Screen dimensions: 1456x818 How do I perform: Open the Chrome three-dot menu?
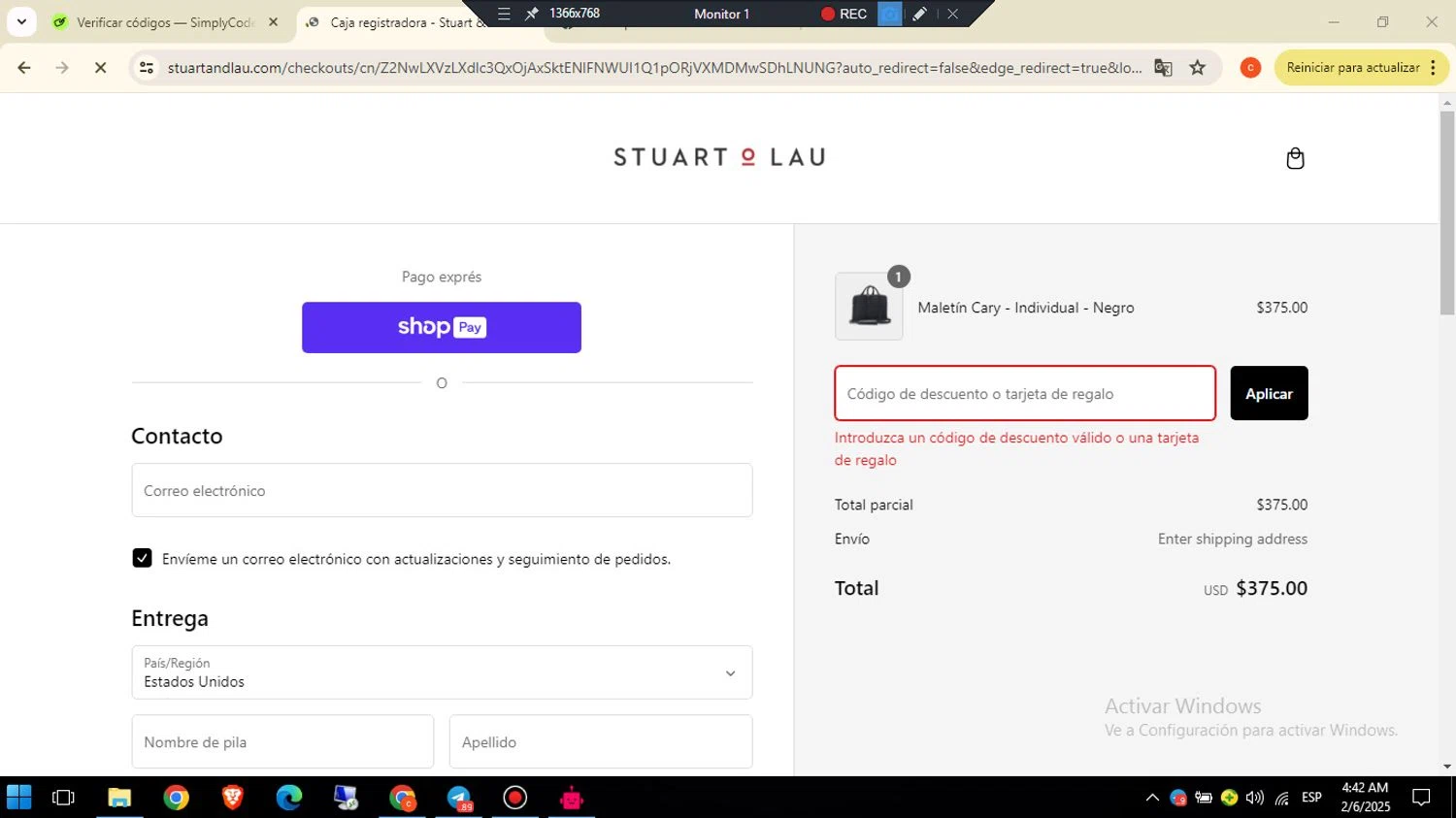[x=1434, y=67]
